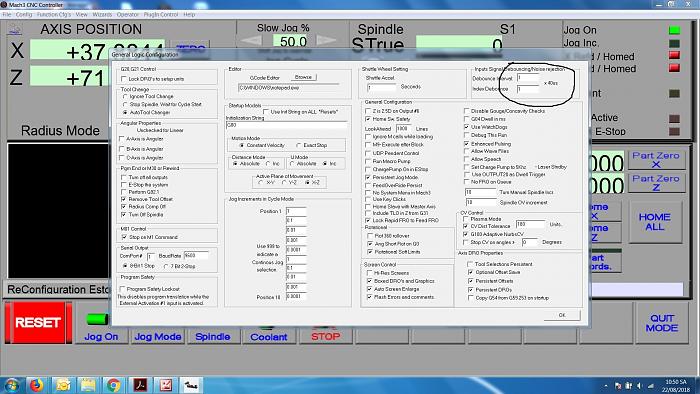Click the Debounce Interval input field
This screenshot has width=700, height=394.
528,78
